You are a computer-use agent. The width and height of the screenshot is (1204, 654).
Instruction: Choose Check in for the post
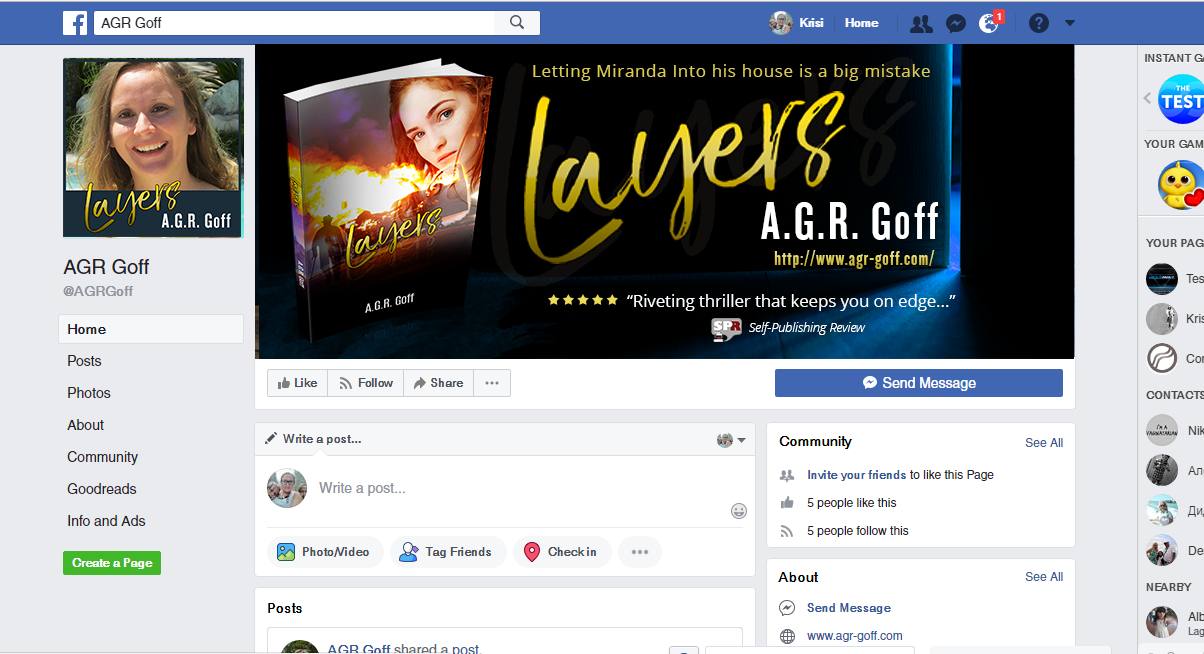pyautogui.click(x=562, y=552)
